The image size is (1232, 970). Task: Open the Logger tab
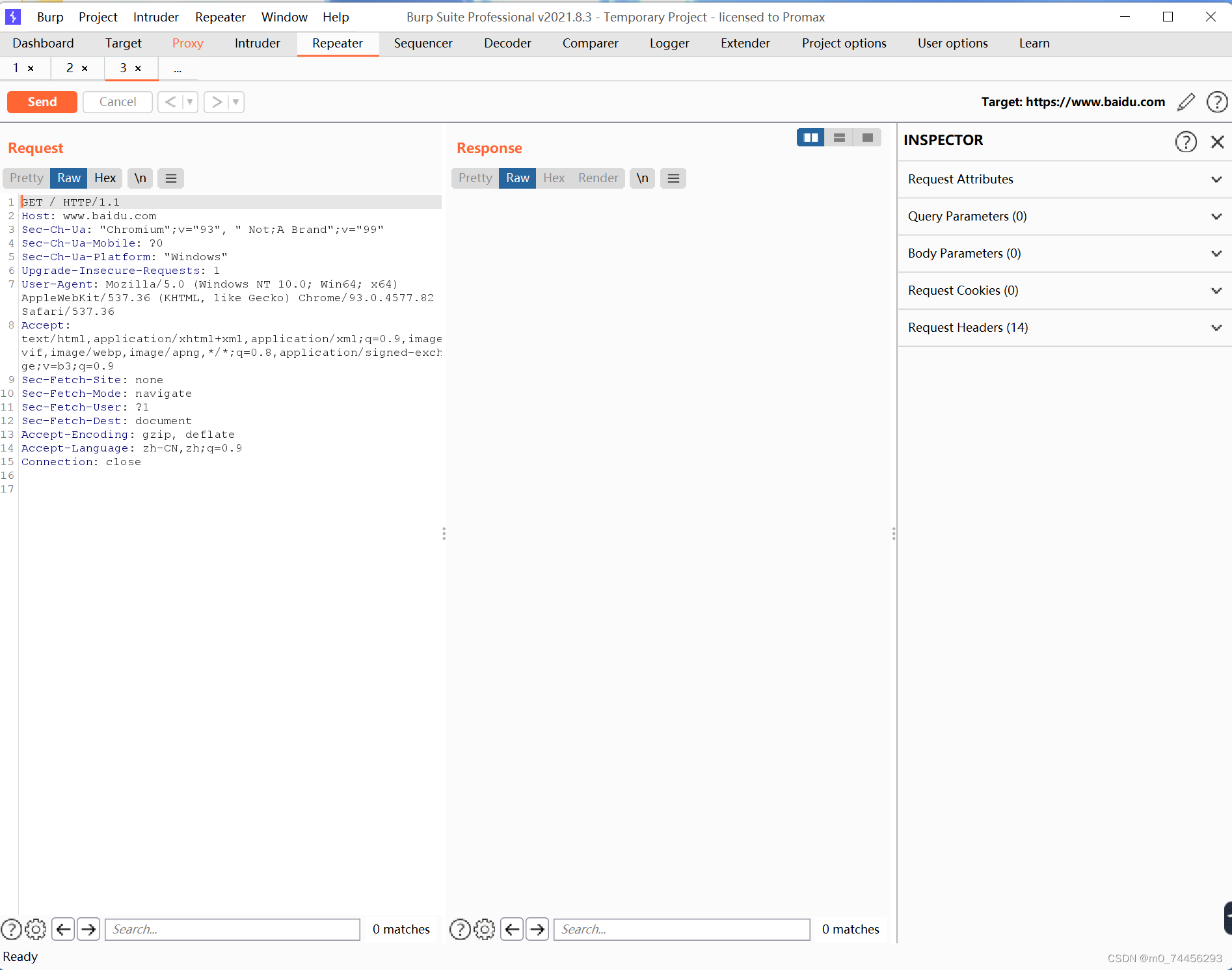669,43
